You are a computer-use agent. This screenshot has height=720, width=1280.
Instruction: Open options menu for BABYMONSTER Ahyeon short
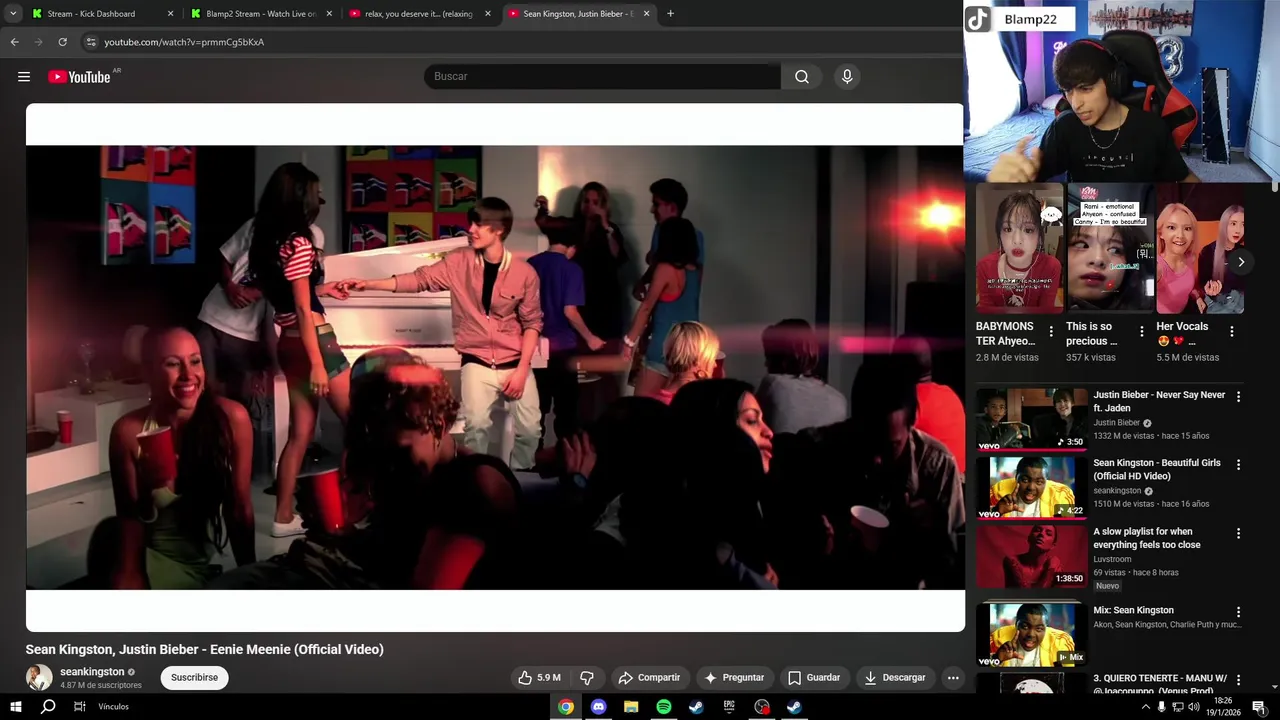(1051, 332)
